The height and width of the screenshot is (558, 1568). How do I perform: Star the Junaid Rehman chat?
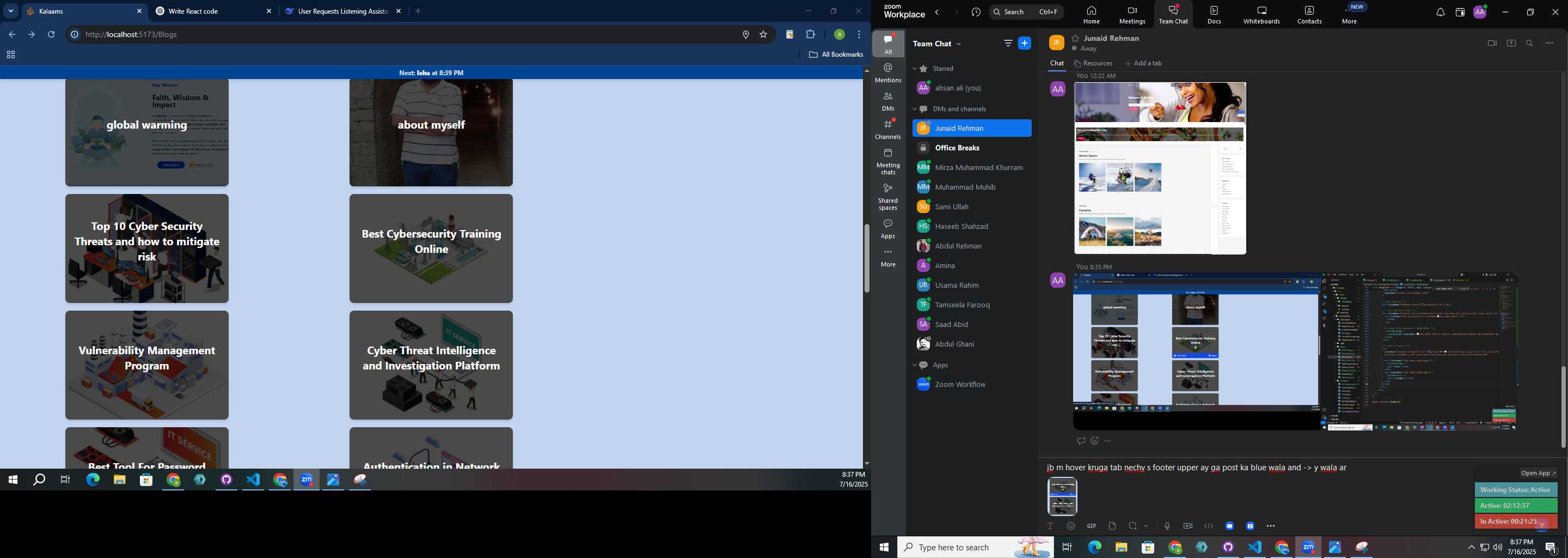click(1076, 38)
